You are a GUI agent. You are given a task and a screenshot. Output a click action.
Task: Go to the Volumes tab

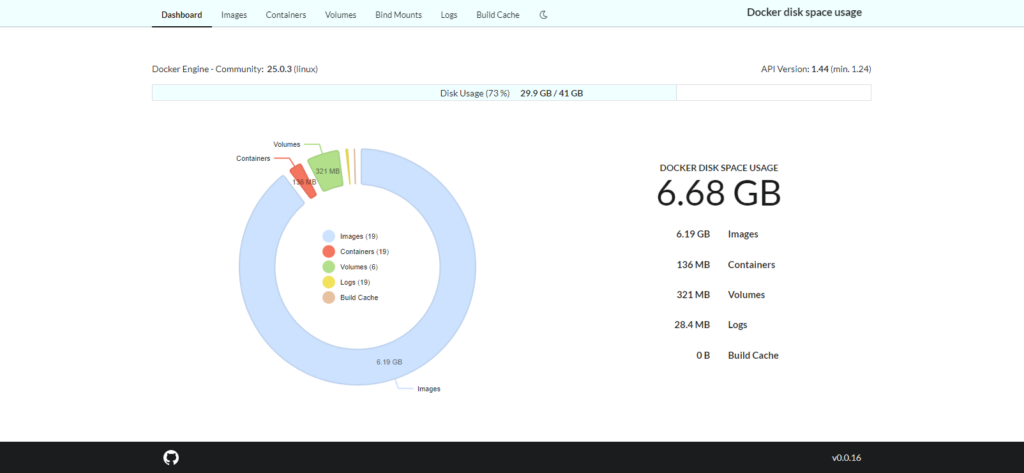(341, 14)
